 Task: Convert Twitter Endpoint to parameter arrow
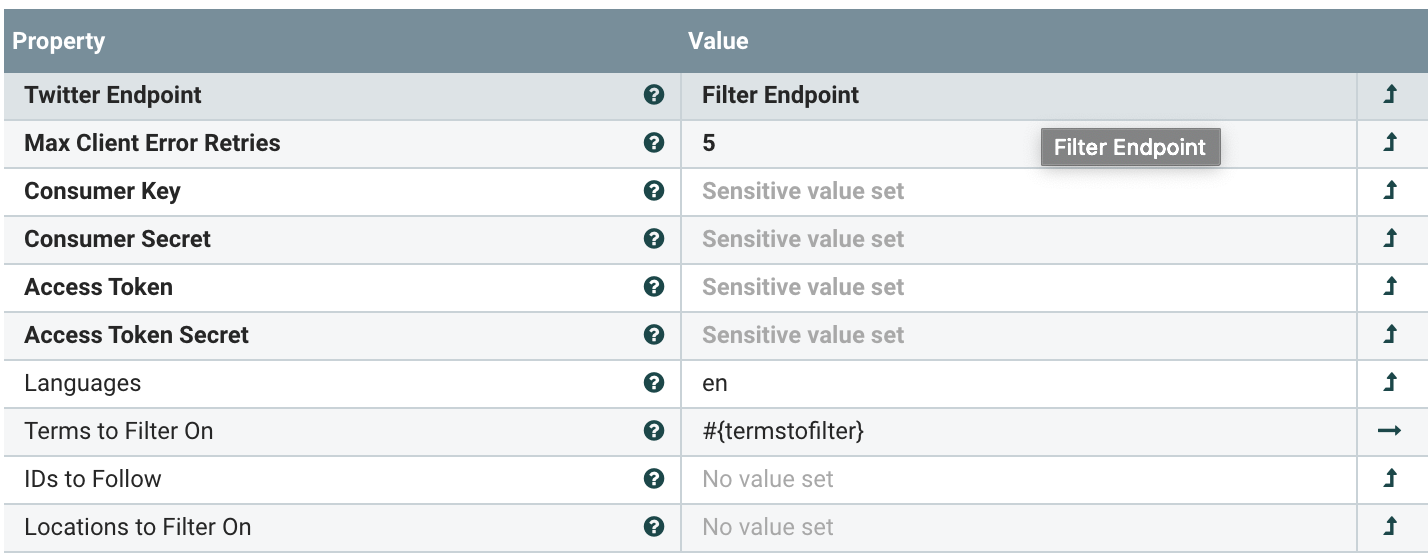(1389, 95)
